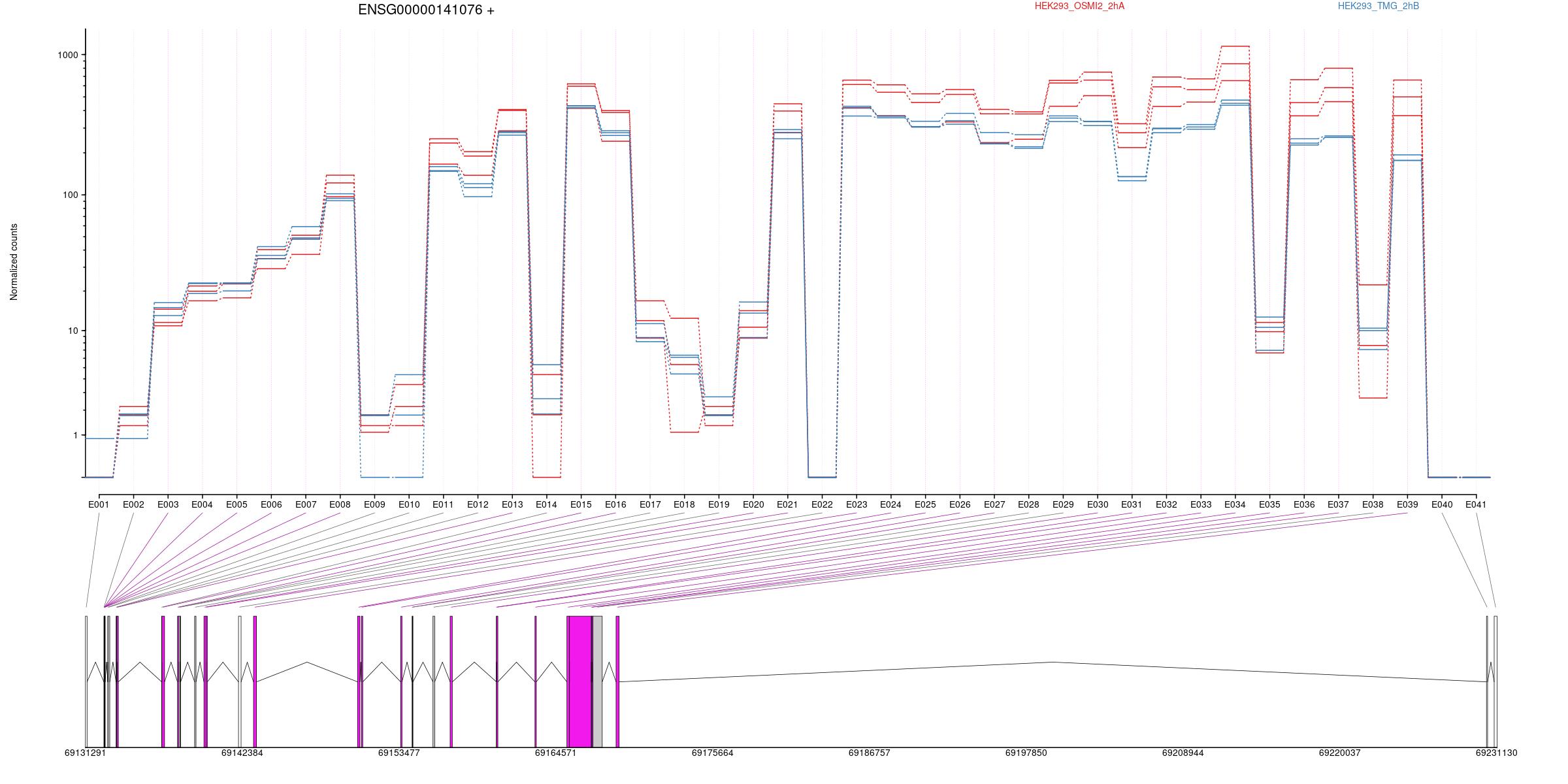The width and height of the screenshot is (1568, 784).
Task: Select exon label E005
Action: pyautogui.click(x=237, y=504)
